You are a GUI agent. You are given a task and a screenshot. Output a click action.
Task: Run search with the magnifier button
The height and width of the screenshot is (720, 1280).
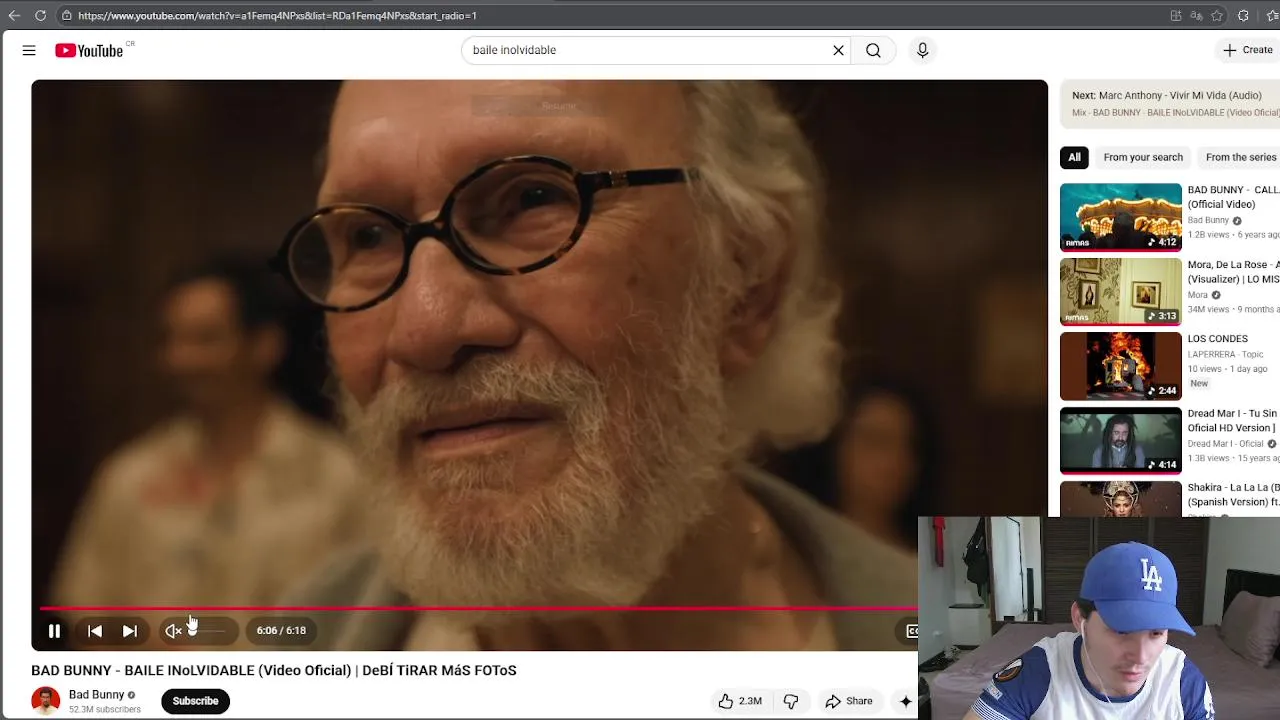[x=873, y=50]
